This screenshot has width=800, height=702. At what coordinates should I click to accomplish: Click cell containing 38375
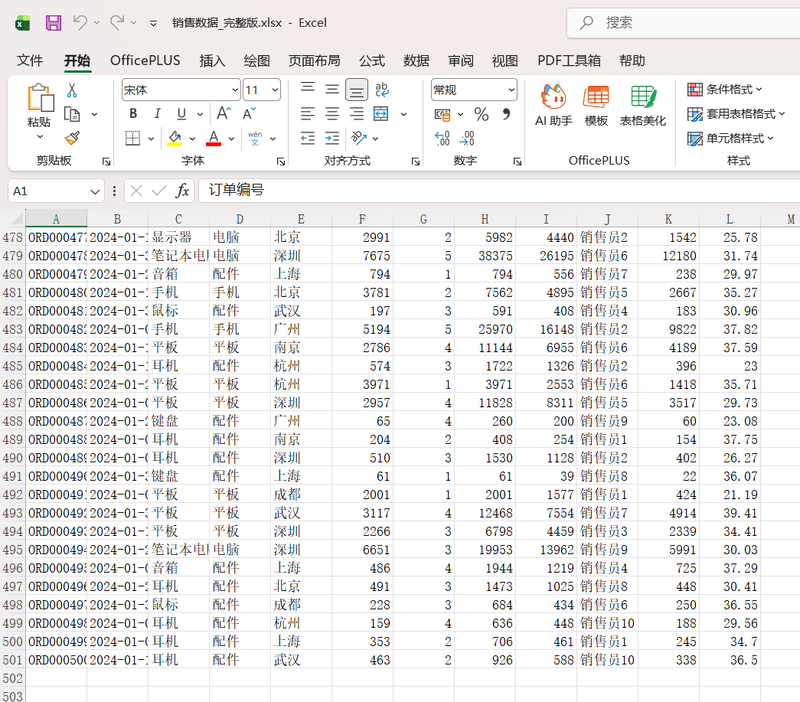pos(485,256)
